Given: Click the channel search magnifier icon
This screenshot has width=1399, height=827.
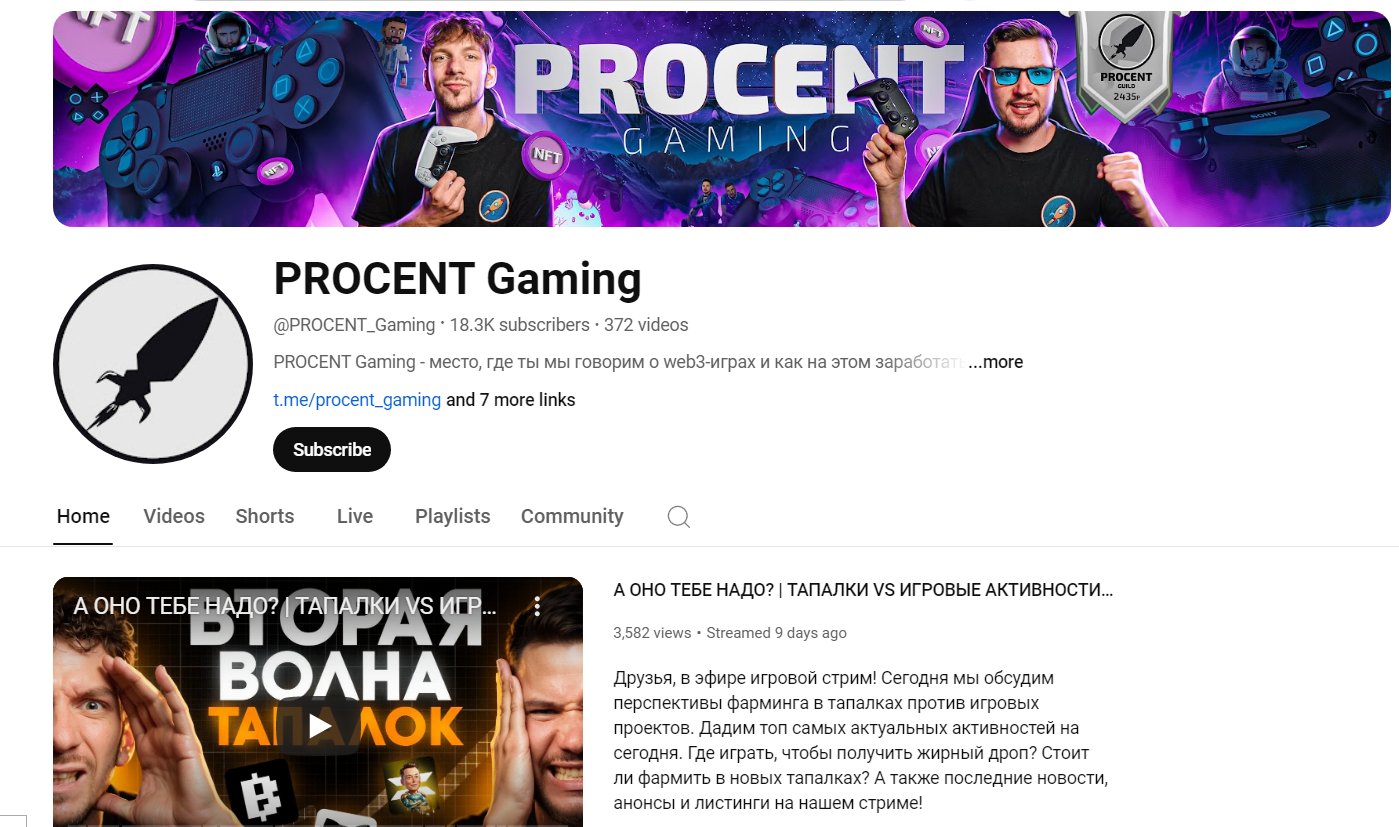Looking at the screenshot, I should point(679,517).
